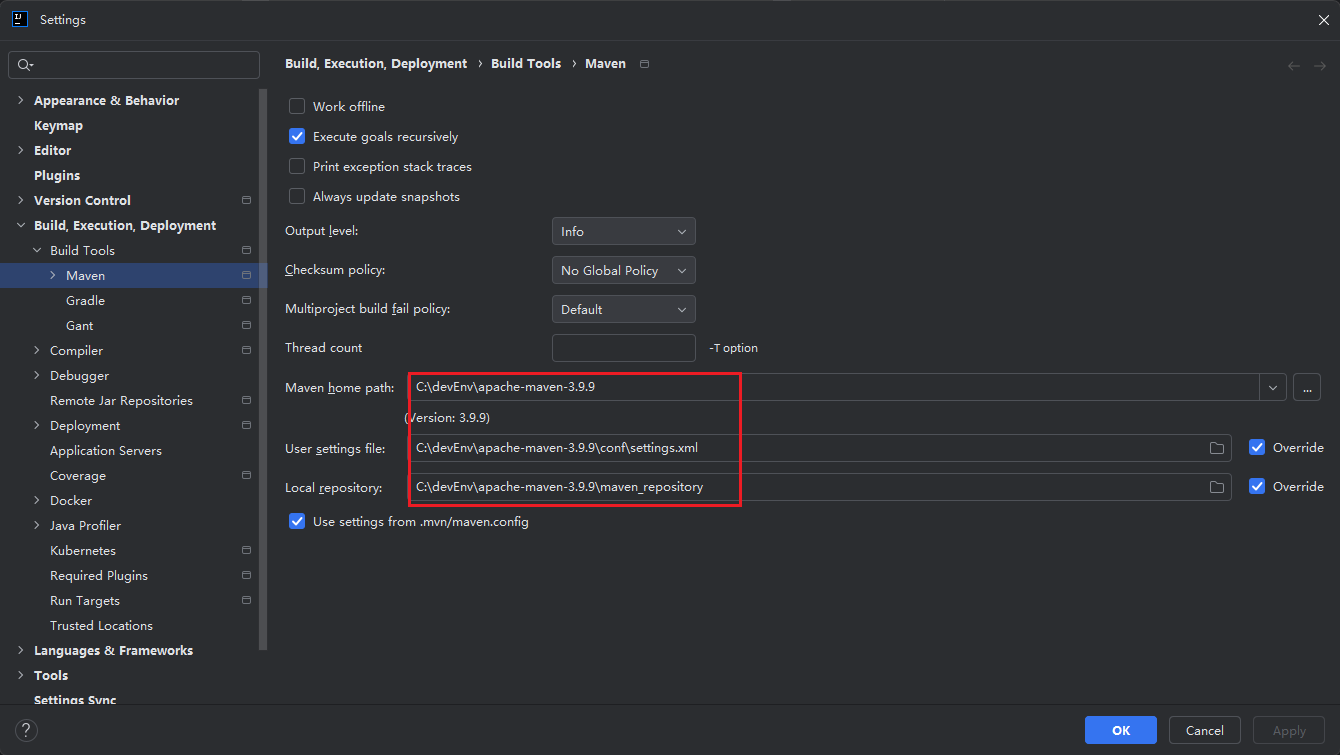Expand the Tools section

click(21, 676)
